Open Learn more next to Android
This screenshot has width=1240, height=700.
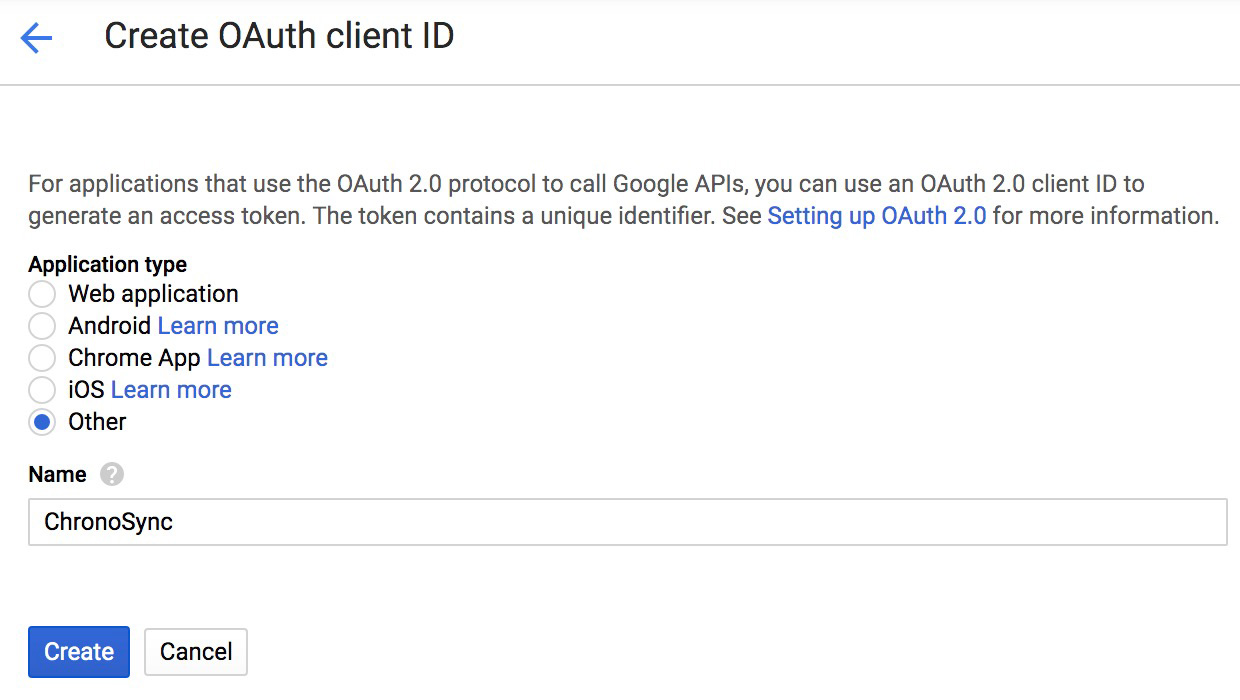(217, 325)
